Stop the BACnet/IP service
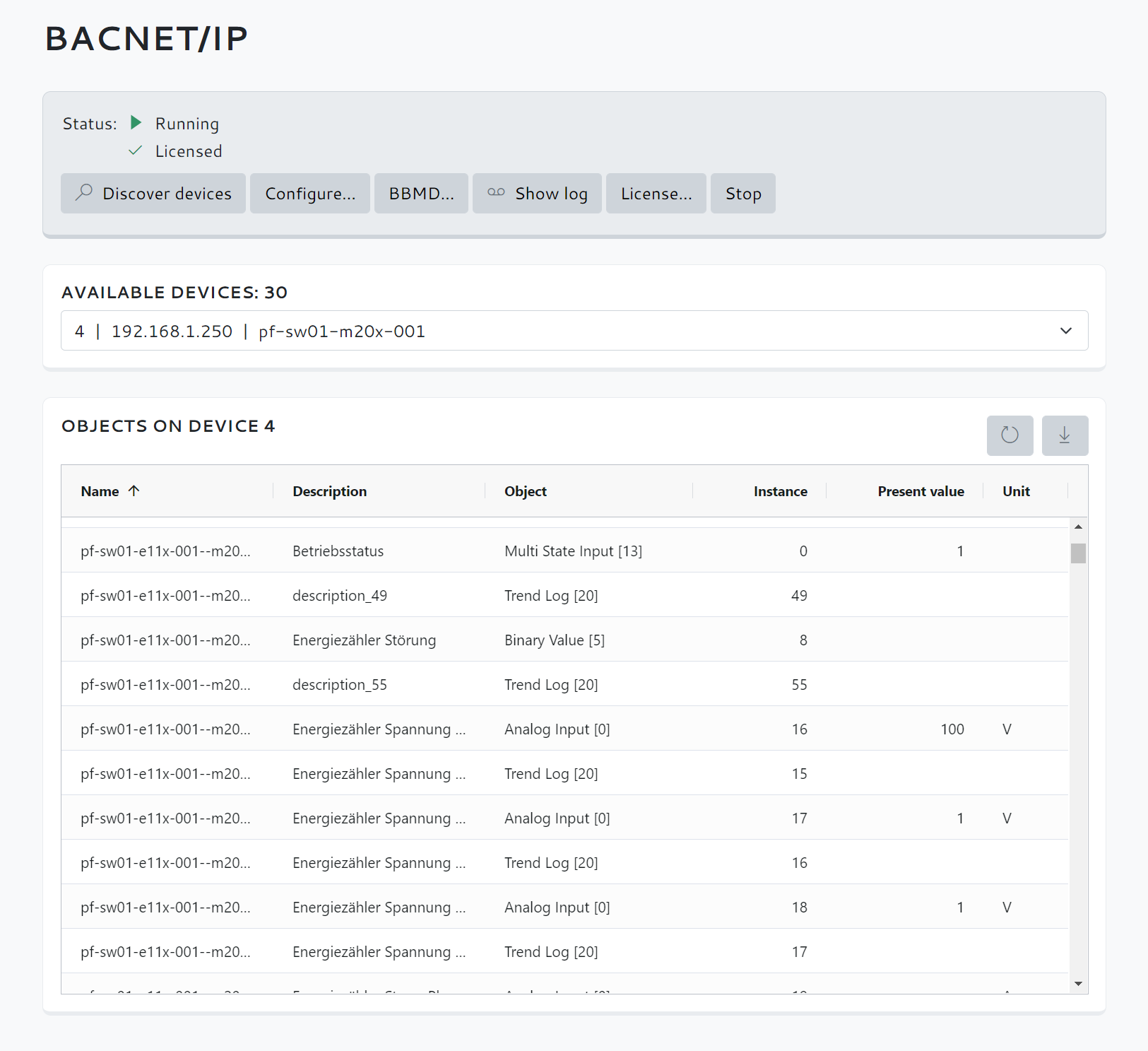 (x=743, y=194)
